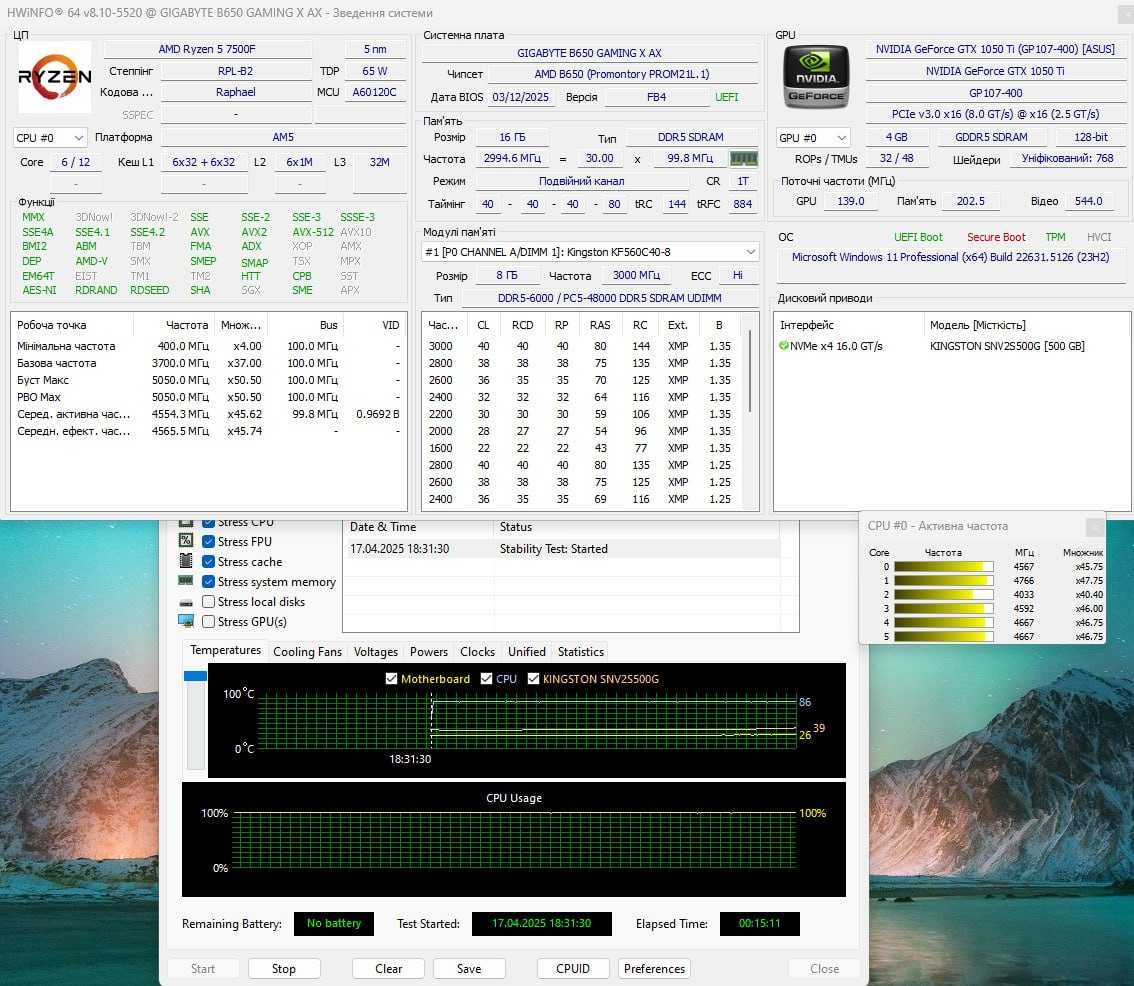Click the Secure Boot label
The height and width of the screenshot is (986, 1134).
click(996, 237)
